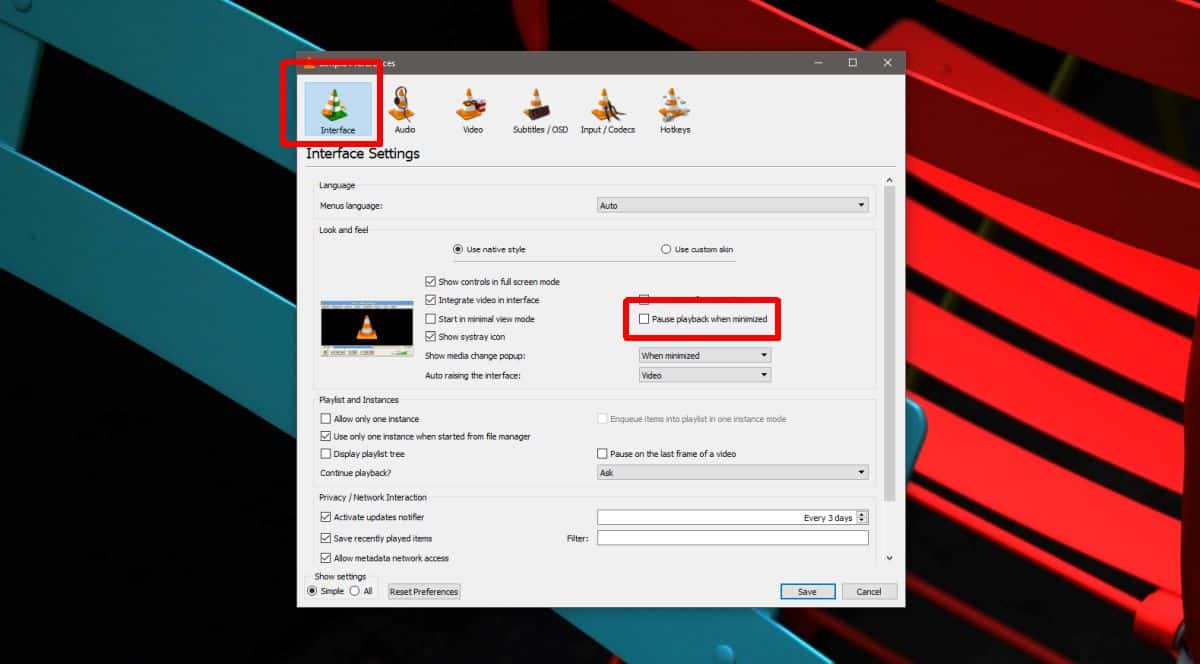
Task: Open the Subtitles / OSD category
Action: (x=540, y=110)
